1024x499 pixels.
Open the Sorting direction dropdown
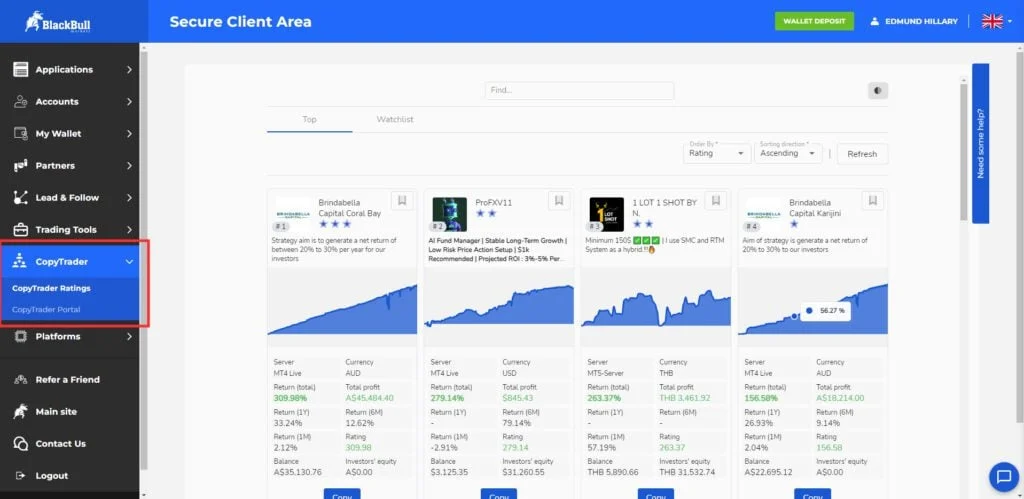coord(788,152)
